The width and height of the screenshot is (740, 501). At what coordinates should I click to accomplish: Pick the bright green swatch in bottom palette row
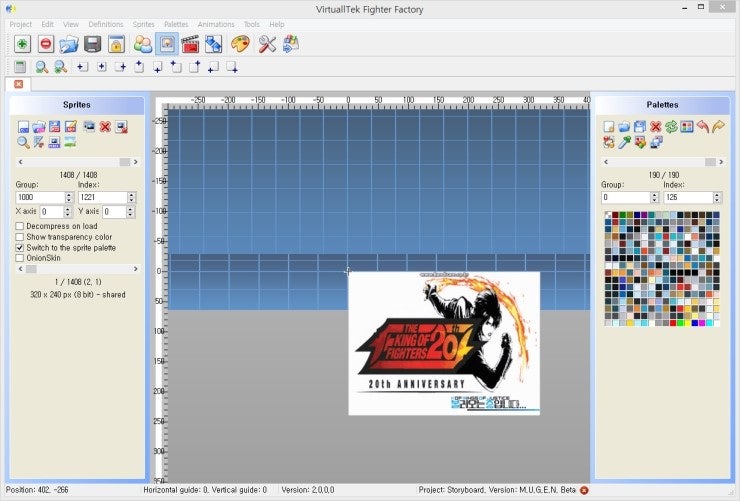[x=680, y=323]
